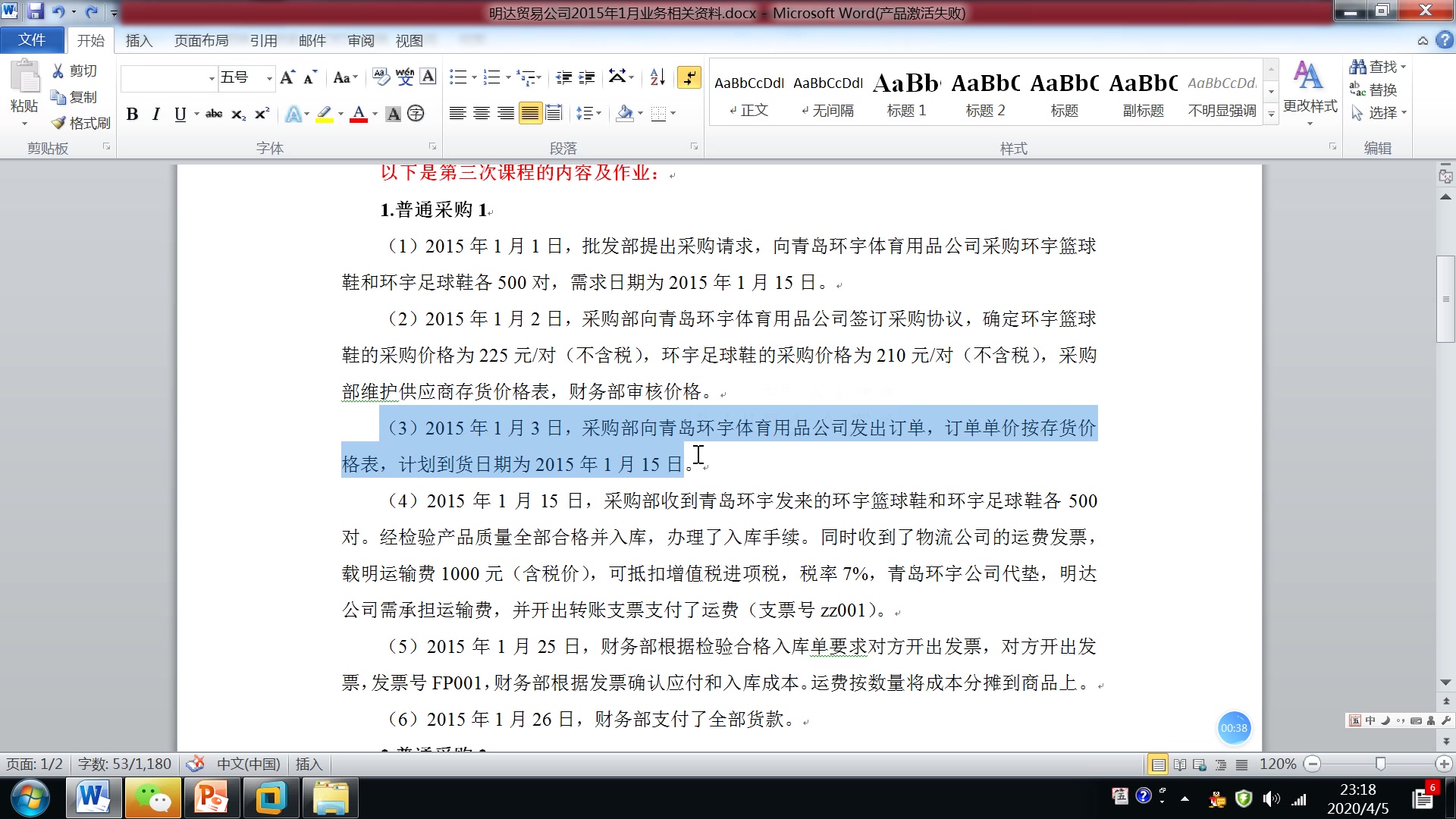Toggle justified paragraph alignment

click(x=530, y=113)
